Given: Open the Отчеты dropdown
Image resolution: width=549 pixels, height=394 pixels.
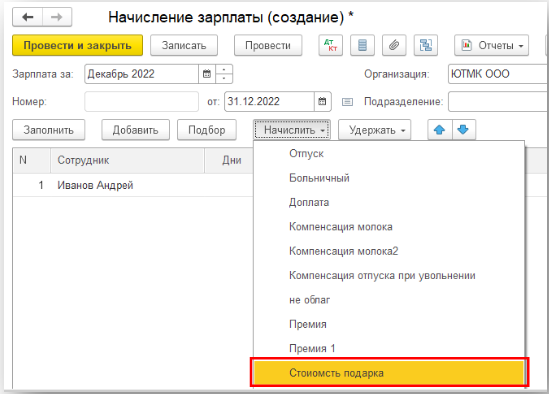Looking at the screenshot, I should pyautogui.click(x=491, y=45).
